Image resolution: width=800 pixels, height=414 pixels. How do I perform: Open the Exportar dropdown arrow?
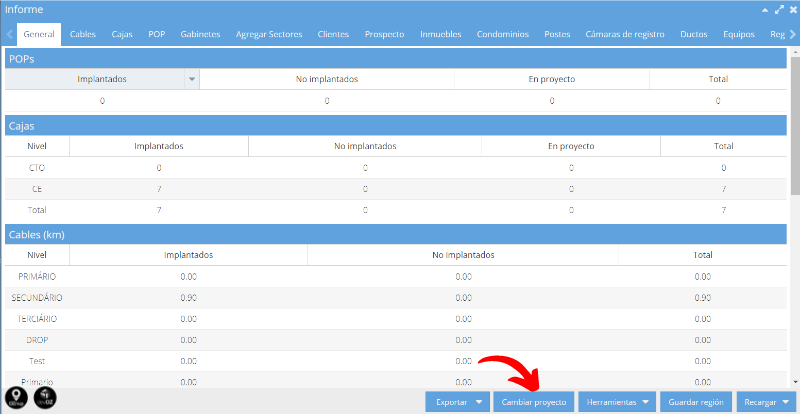pyautogui.click(x=479, y=402)
